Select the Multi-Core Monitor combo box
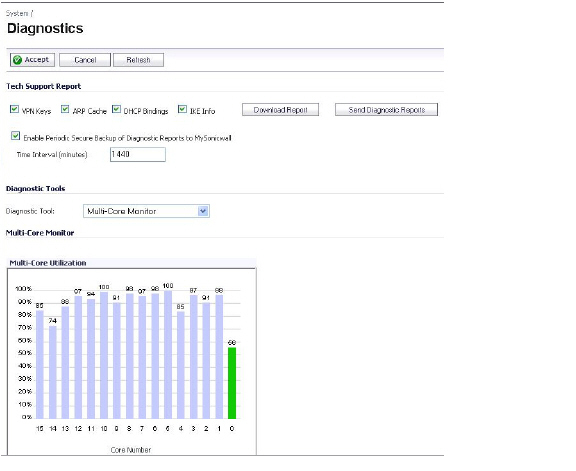The image size is (576, 471). (146, 211)
